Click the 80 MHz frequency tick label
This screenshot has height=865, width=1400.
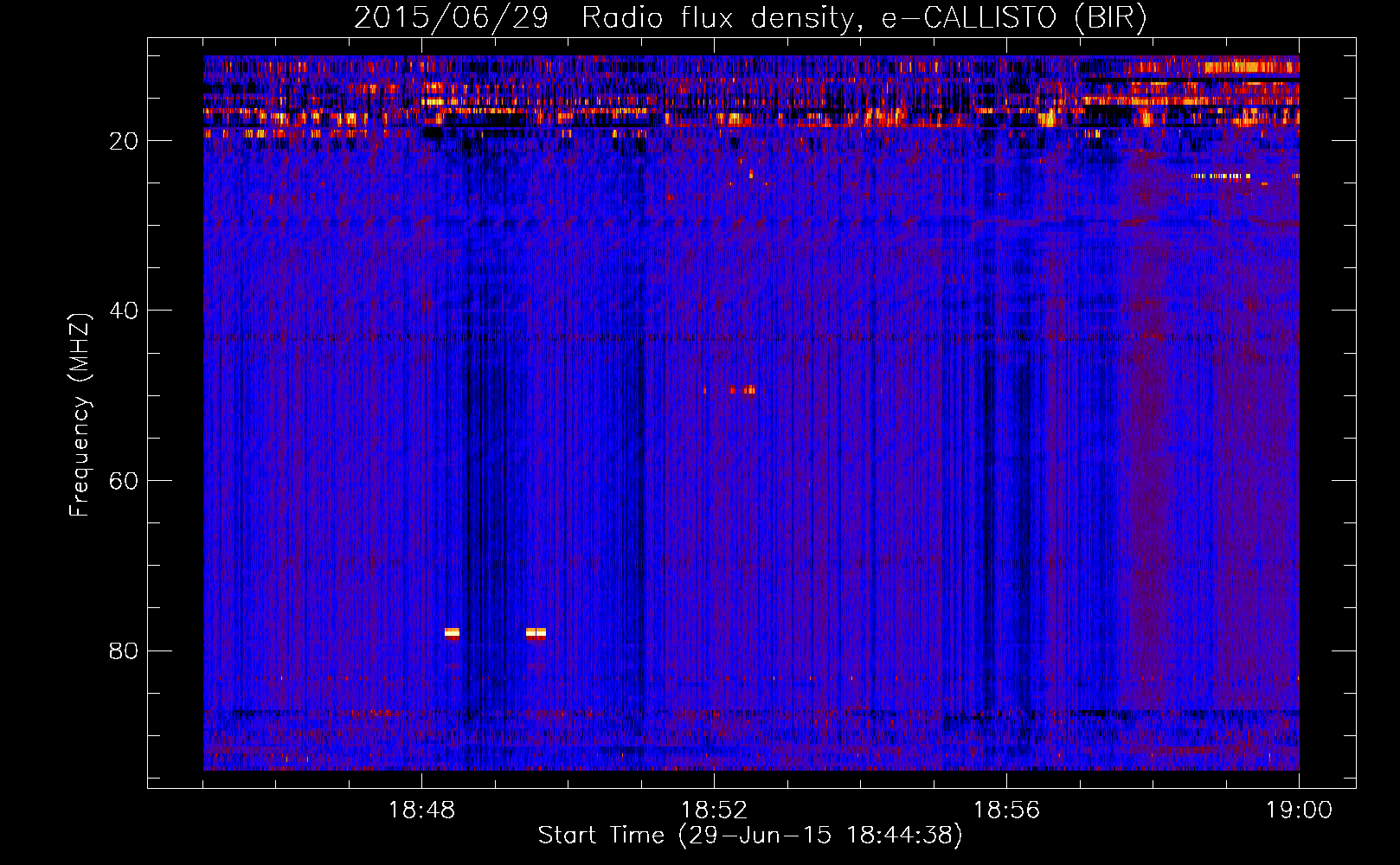(x=124, y=650)
